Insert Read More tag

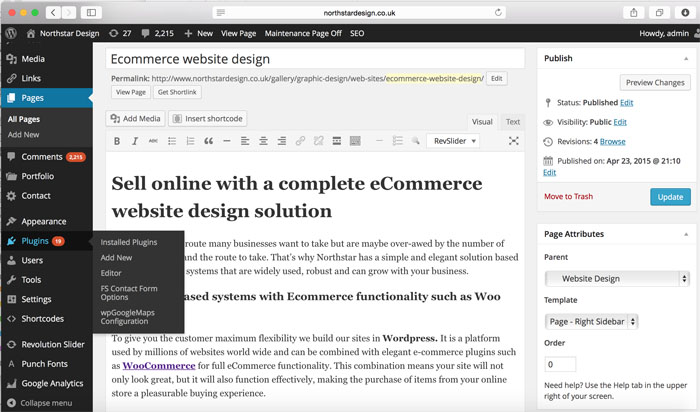[337, 141]
